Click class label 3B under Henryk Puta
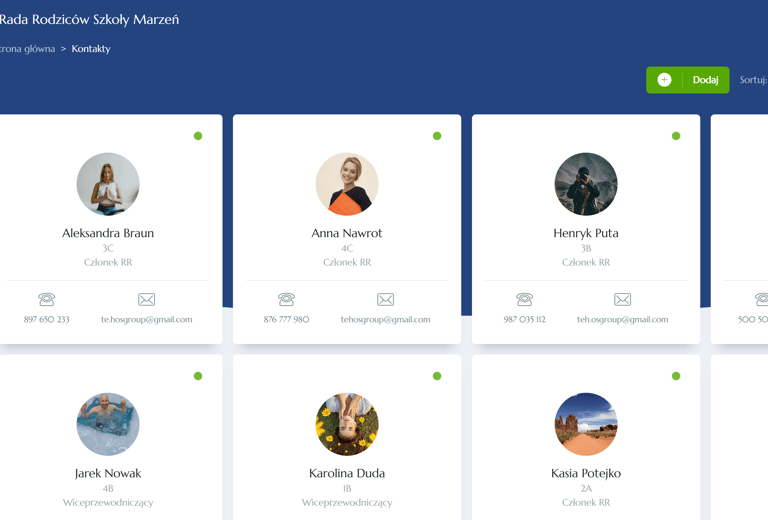Screen dimensions: 768x520 [586, 248]
